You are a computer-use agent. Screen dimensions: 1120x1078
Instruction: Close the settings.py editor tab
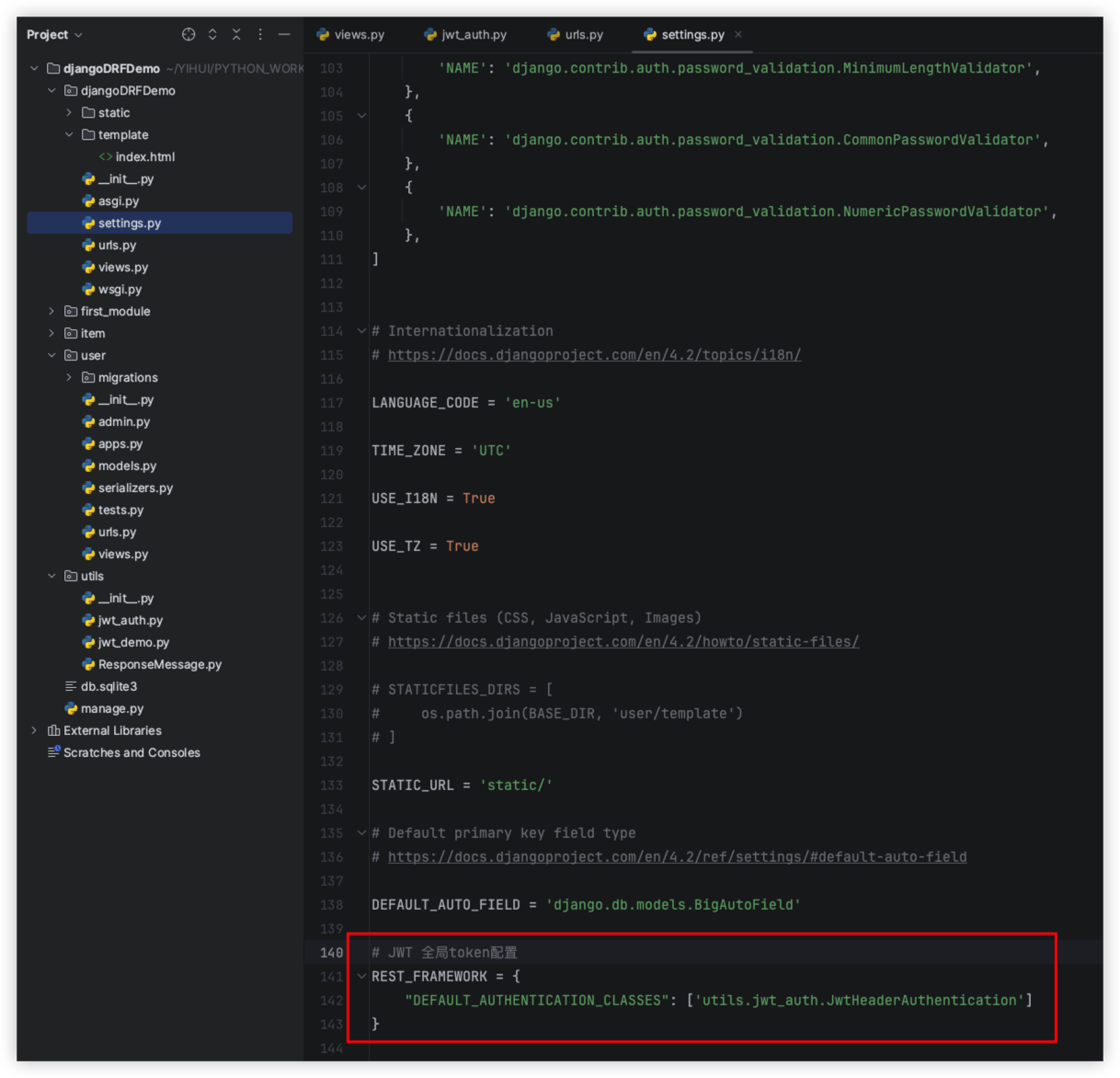(x=738, y=35)
